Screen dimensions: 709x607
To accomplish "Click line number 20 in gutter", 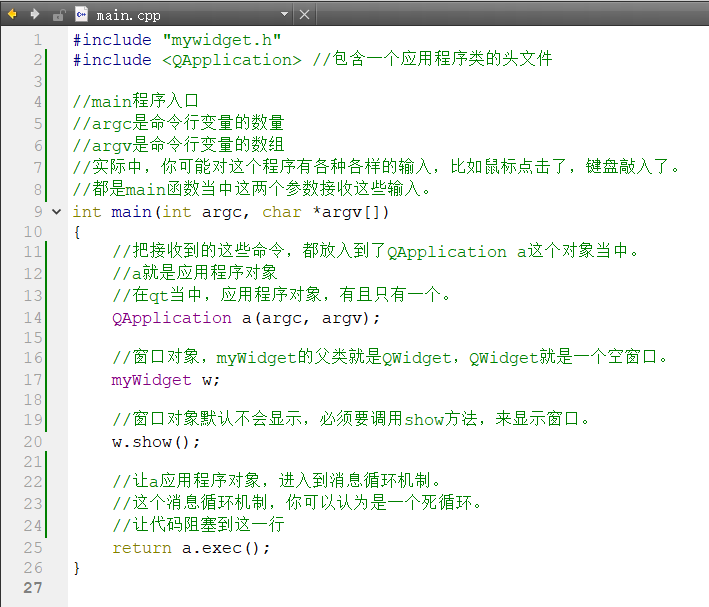I will (33, 441).
